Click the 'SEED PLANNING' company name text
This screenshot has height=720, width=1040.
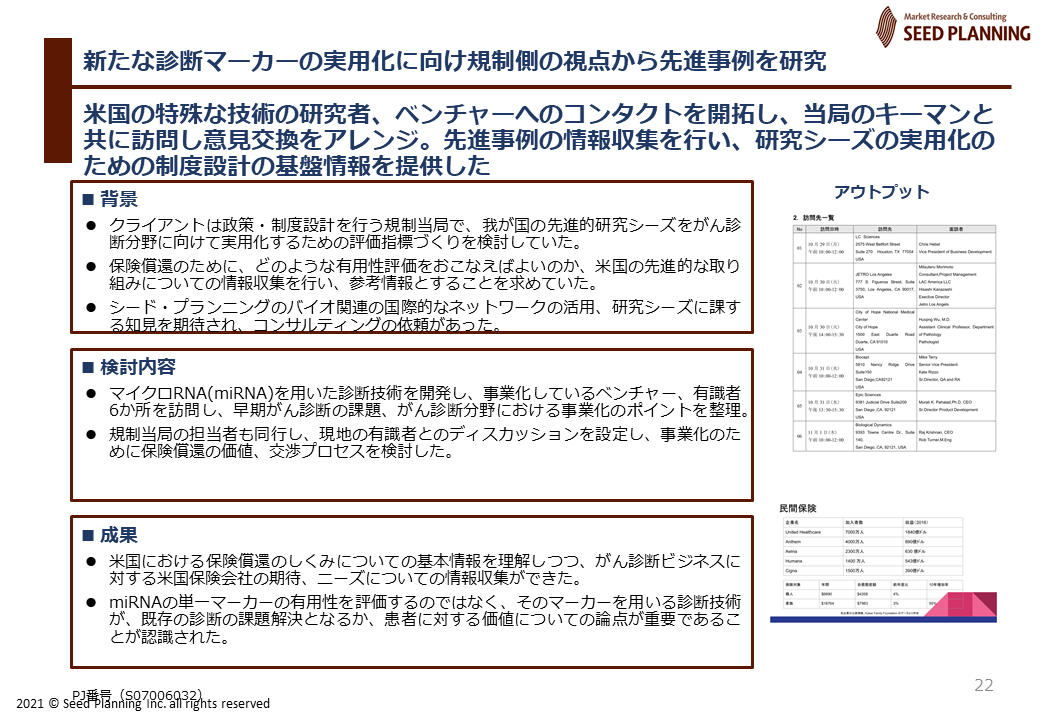(x=967, y=33)
